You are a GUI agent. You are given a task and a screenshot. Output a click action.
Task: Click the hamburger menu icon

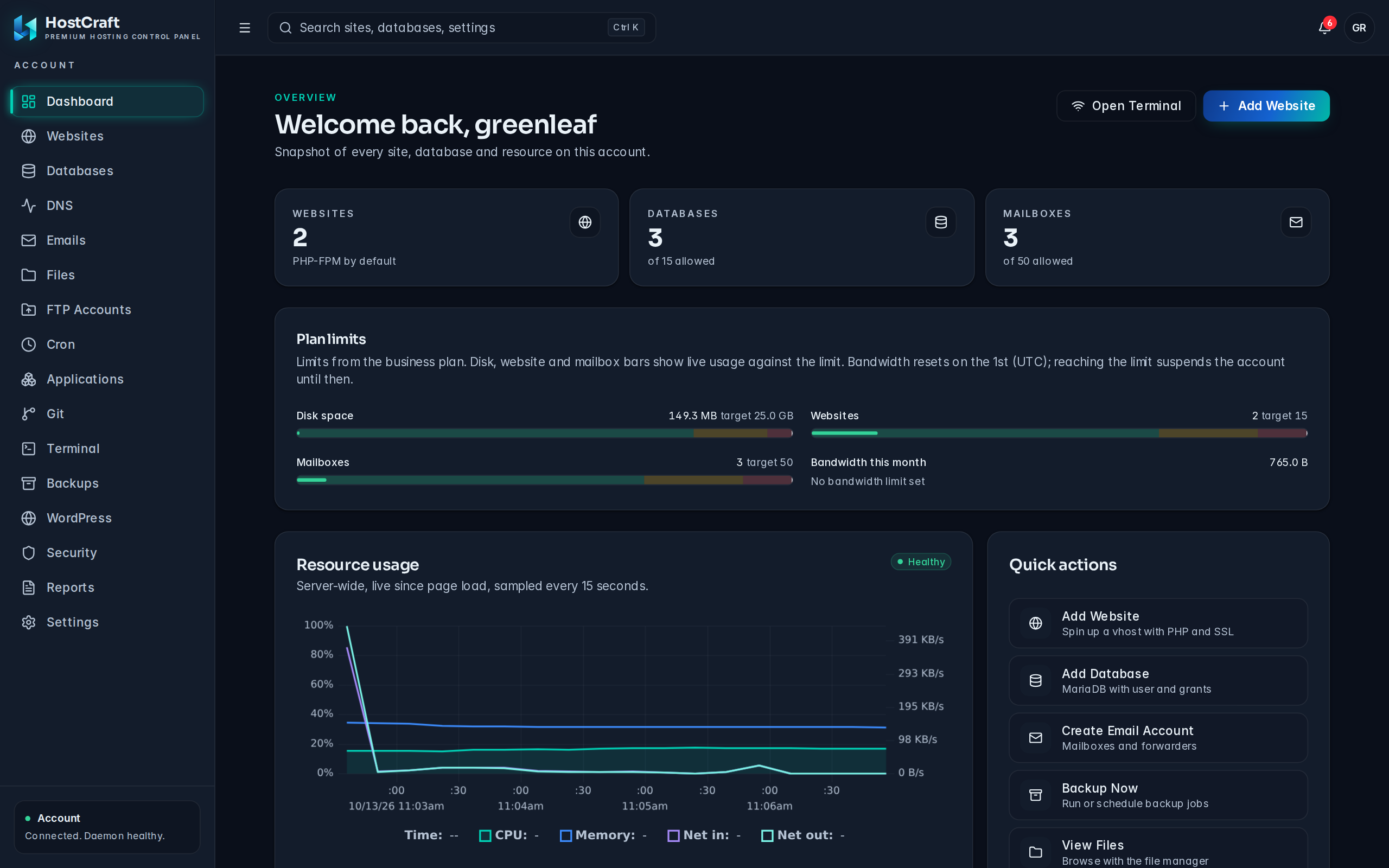(x=245, y=28)
